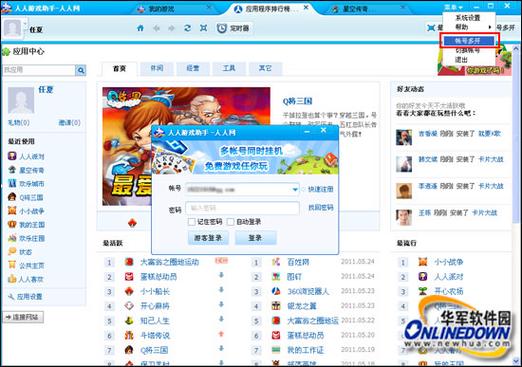
Task: Open 人人派对 icon in recently used list
Action: pyautogui.click(x=12, y=156)
